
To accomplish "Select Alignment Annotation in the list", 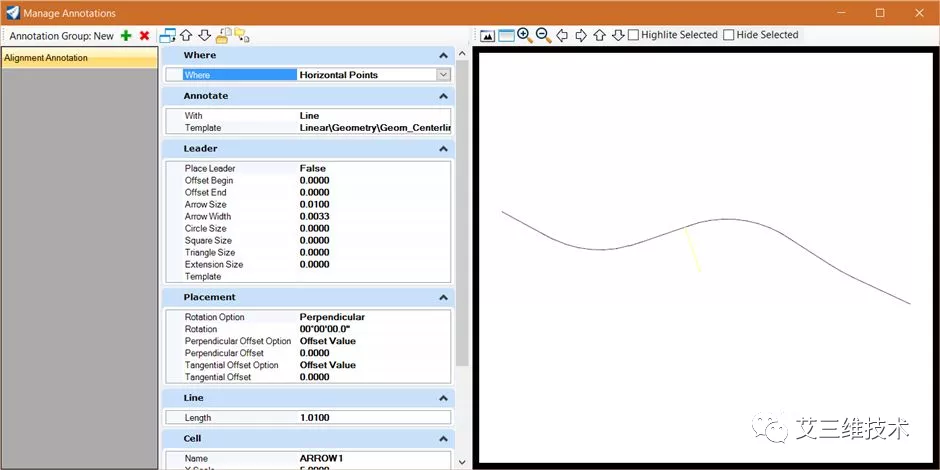I will click(80, 58).
